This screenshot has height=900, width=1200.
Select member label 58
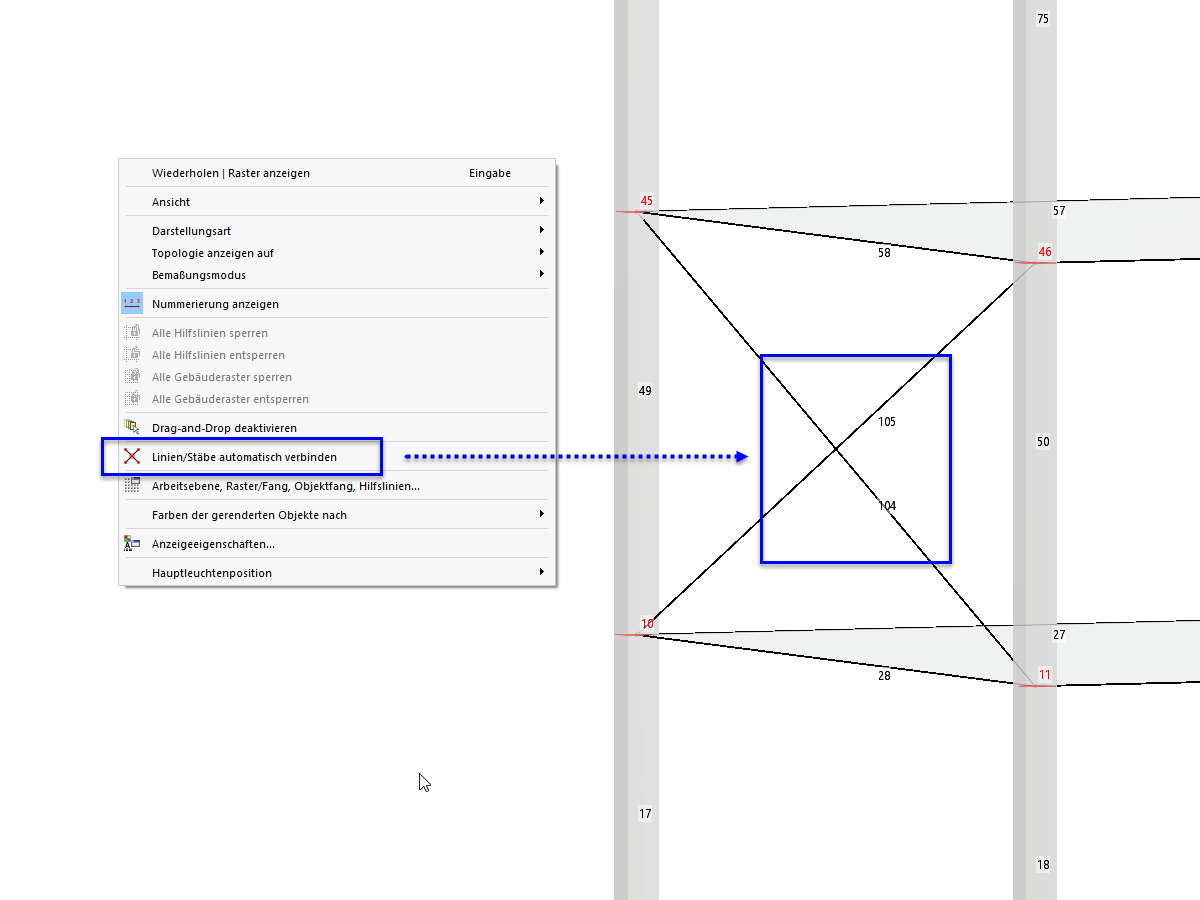click(884, 253)
